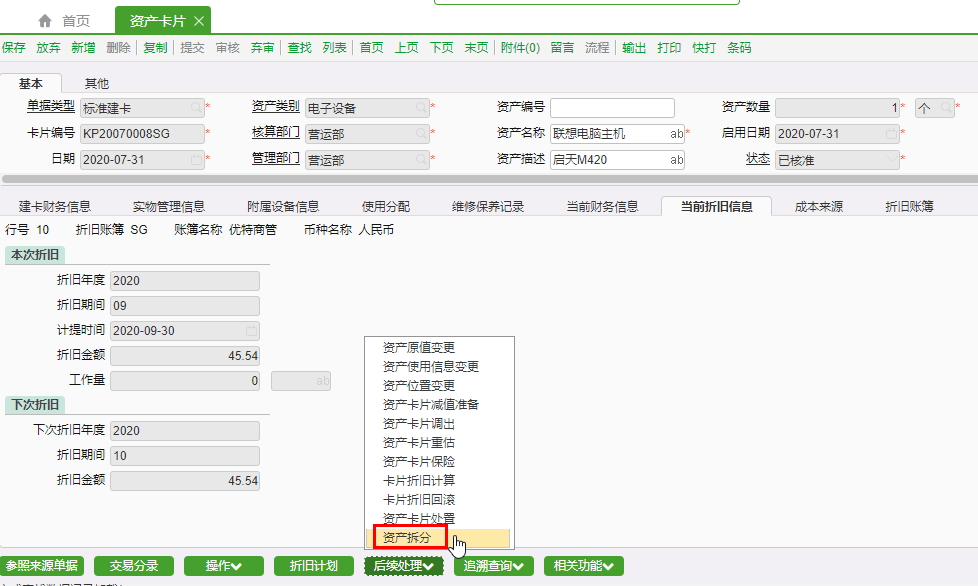The image size is (978, 586).
Task: Choose 卡片折旧计算 in the menu
Action: 418,481
